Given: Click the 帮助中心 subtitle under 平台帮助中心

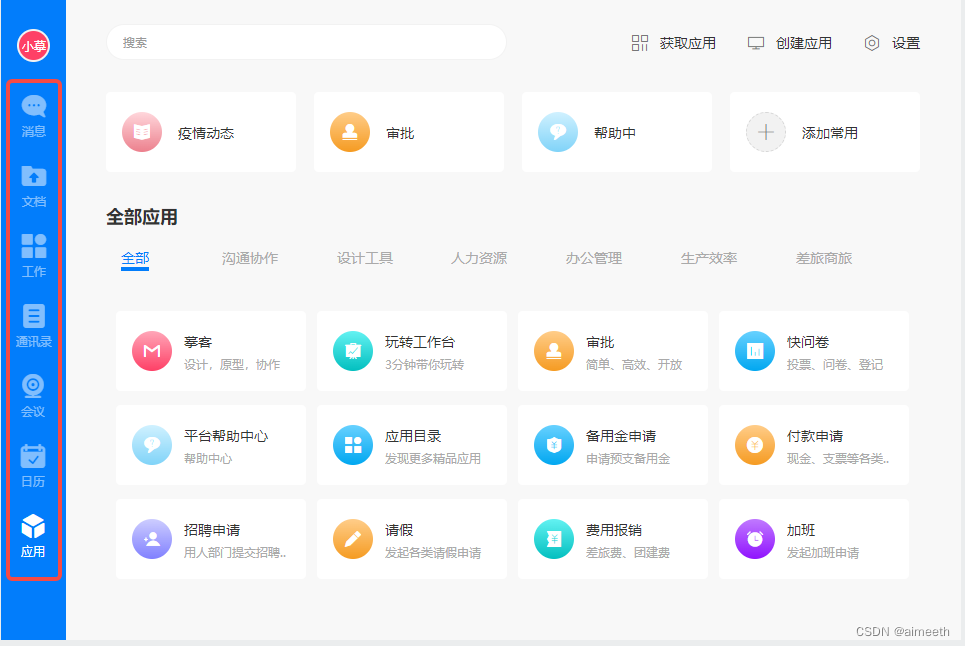Looking at the screenshot, I should coord(208,459).
